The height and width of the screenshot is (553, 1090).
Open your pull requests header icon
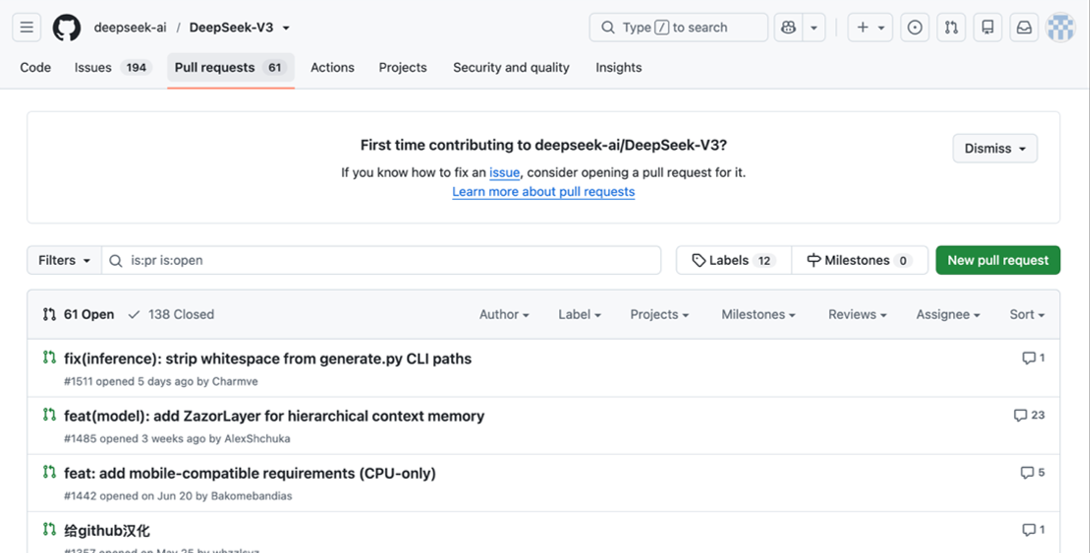click(951, 28)
